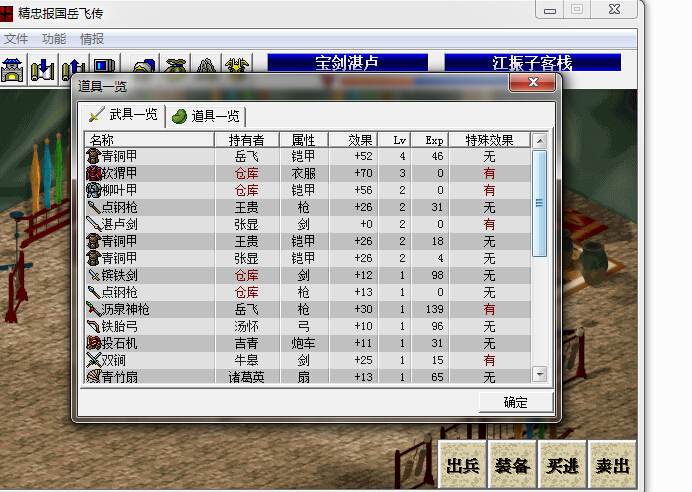Select the 沥泉神枪 item name
This screenshot has width=692, height=492.
point(125,309)
